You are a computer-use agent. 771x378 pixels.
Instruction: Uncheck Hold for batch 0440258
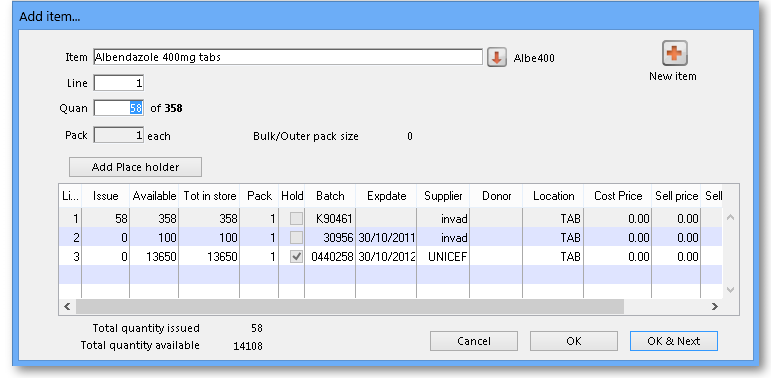pos(296,257)
